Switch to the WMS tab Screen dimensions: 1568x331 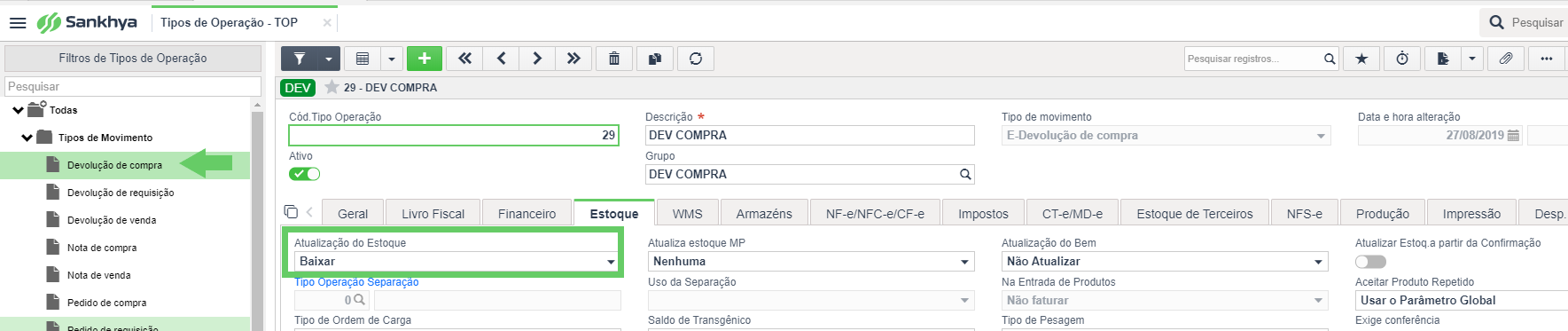687,214
